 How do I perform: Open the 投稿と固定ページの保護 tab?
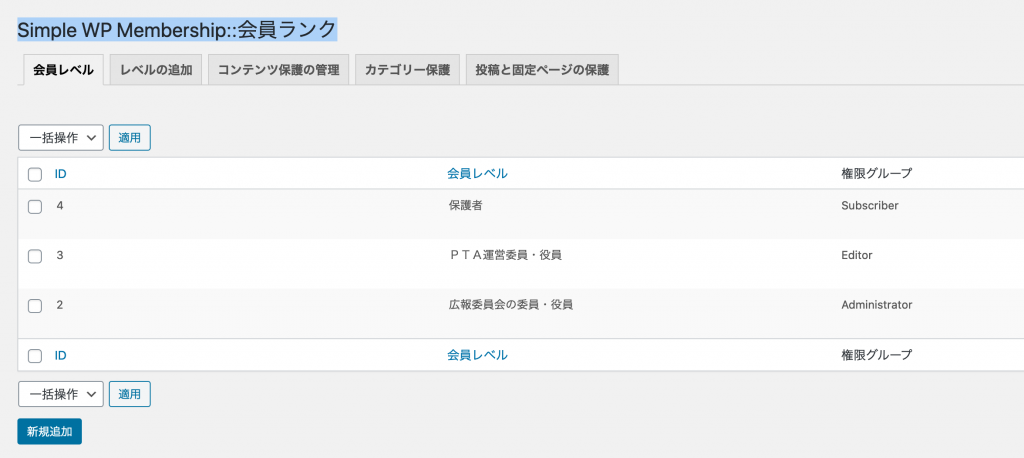pos(542,70)
